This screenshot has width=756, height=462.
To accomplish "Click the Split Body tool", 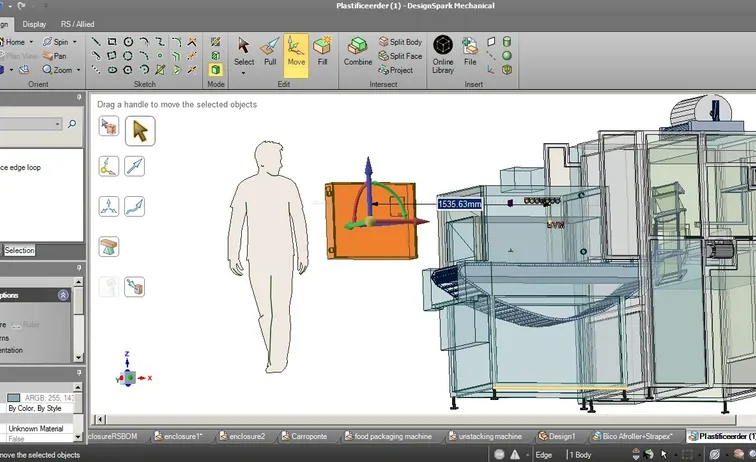I will point(400,42).
